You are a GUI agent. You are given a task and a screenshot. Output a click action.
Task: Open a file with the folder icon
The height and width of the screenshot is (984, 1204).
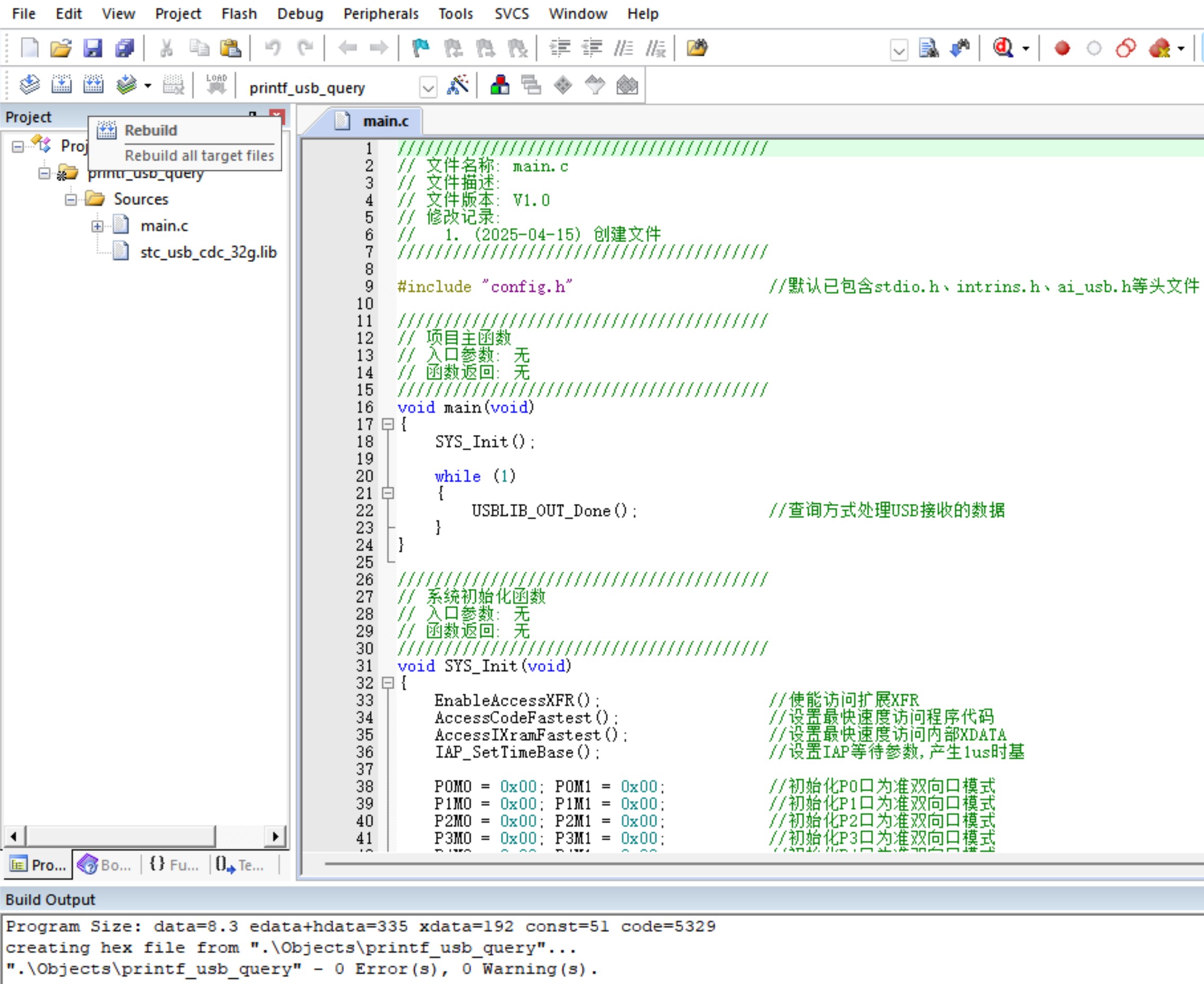[61, 48]
